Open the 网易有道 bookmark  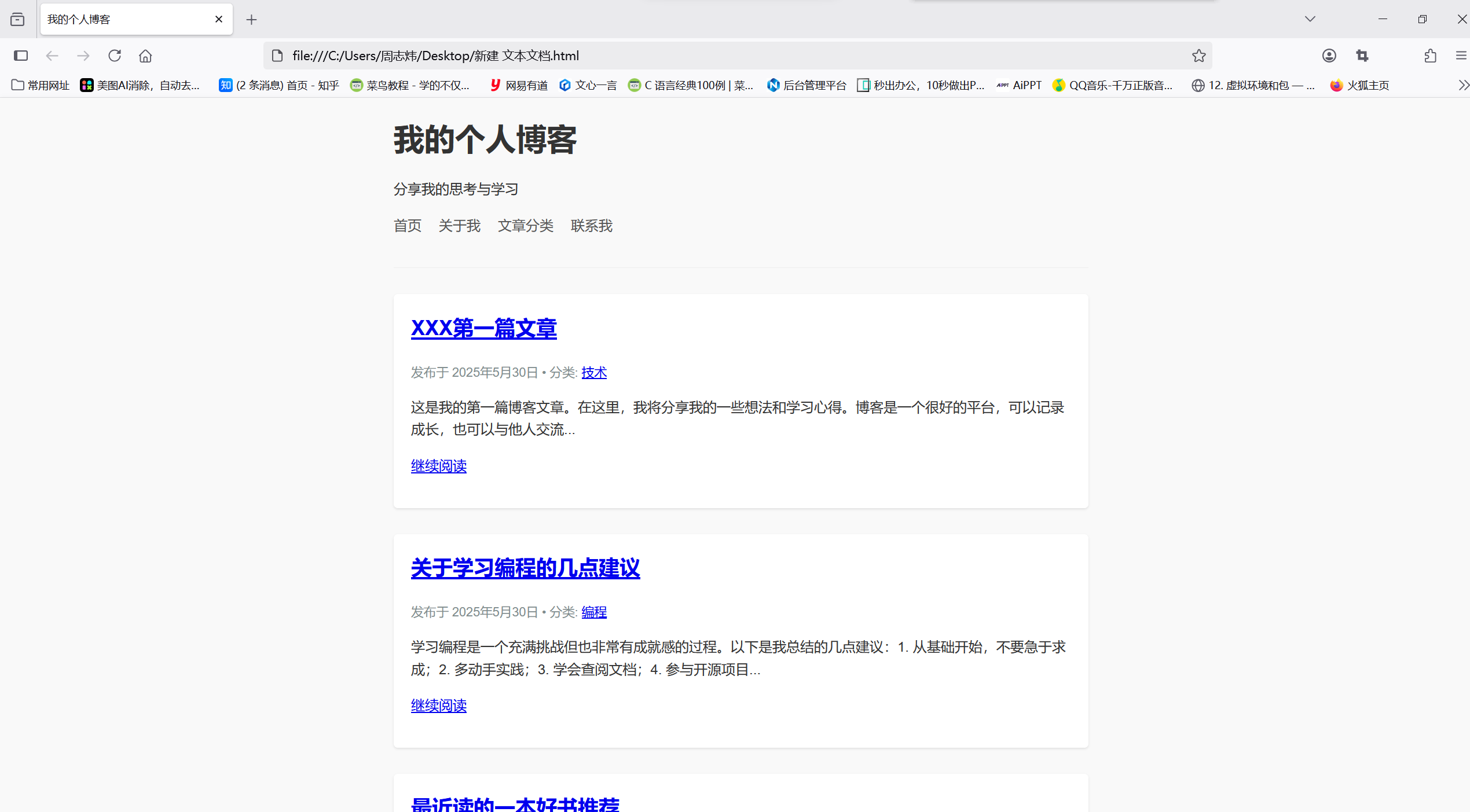[519, 85]
